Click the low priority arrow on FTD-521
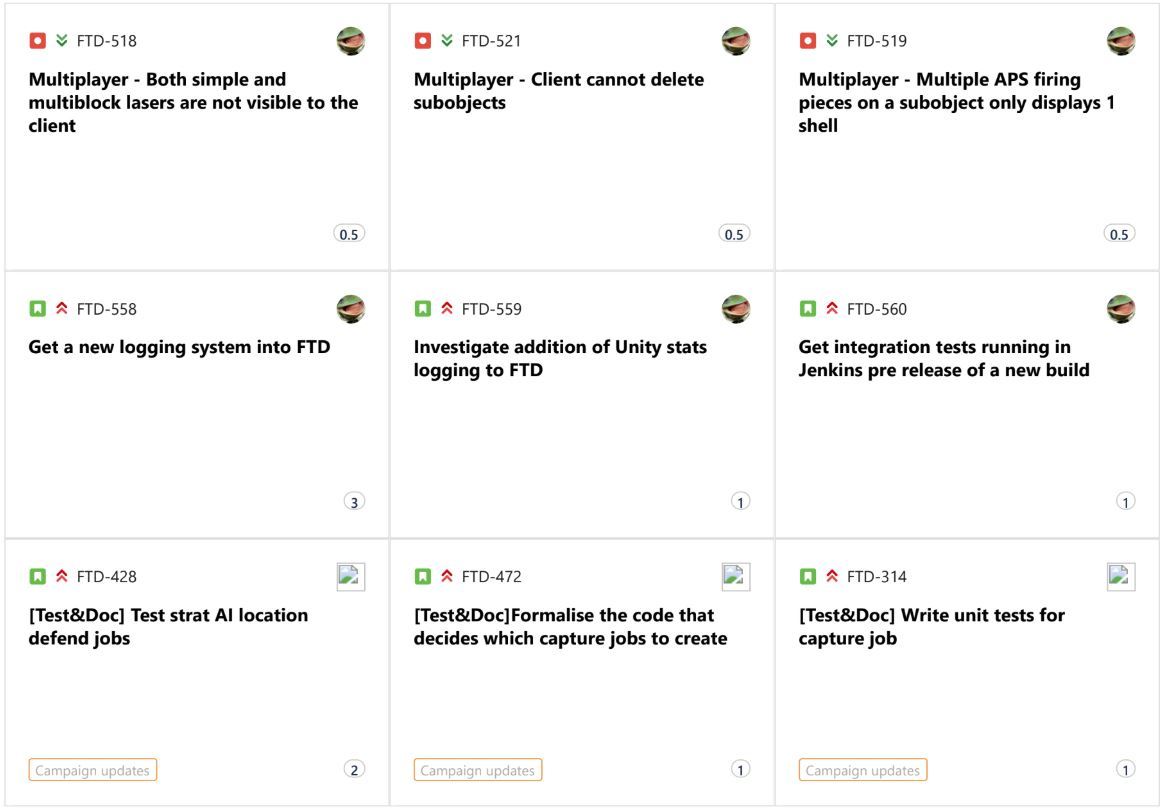This screenshot has height=811, width=1164. coord(446,41)
